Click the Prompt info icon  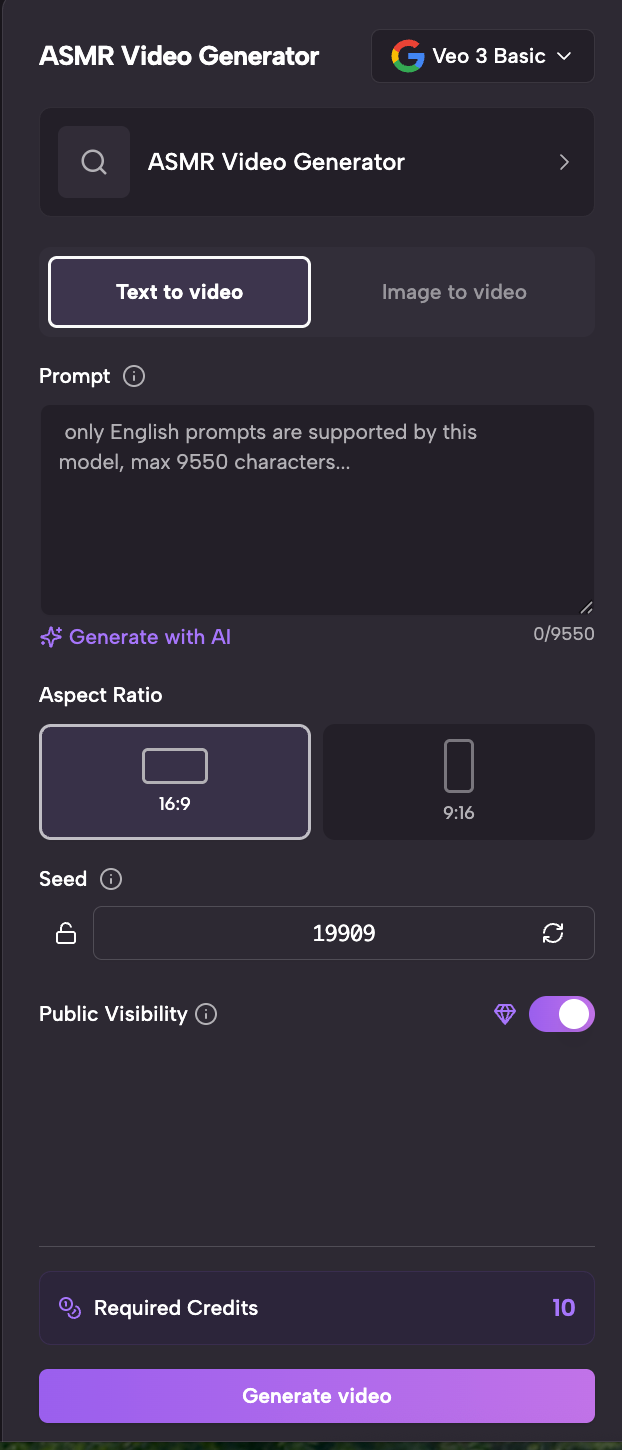click(134, 376)
